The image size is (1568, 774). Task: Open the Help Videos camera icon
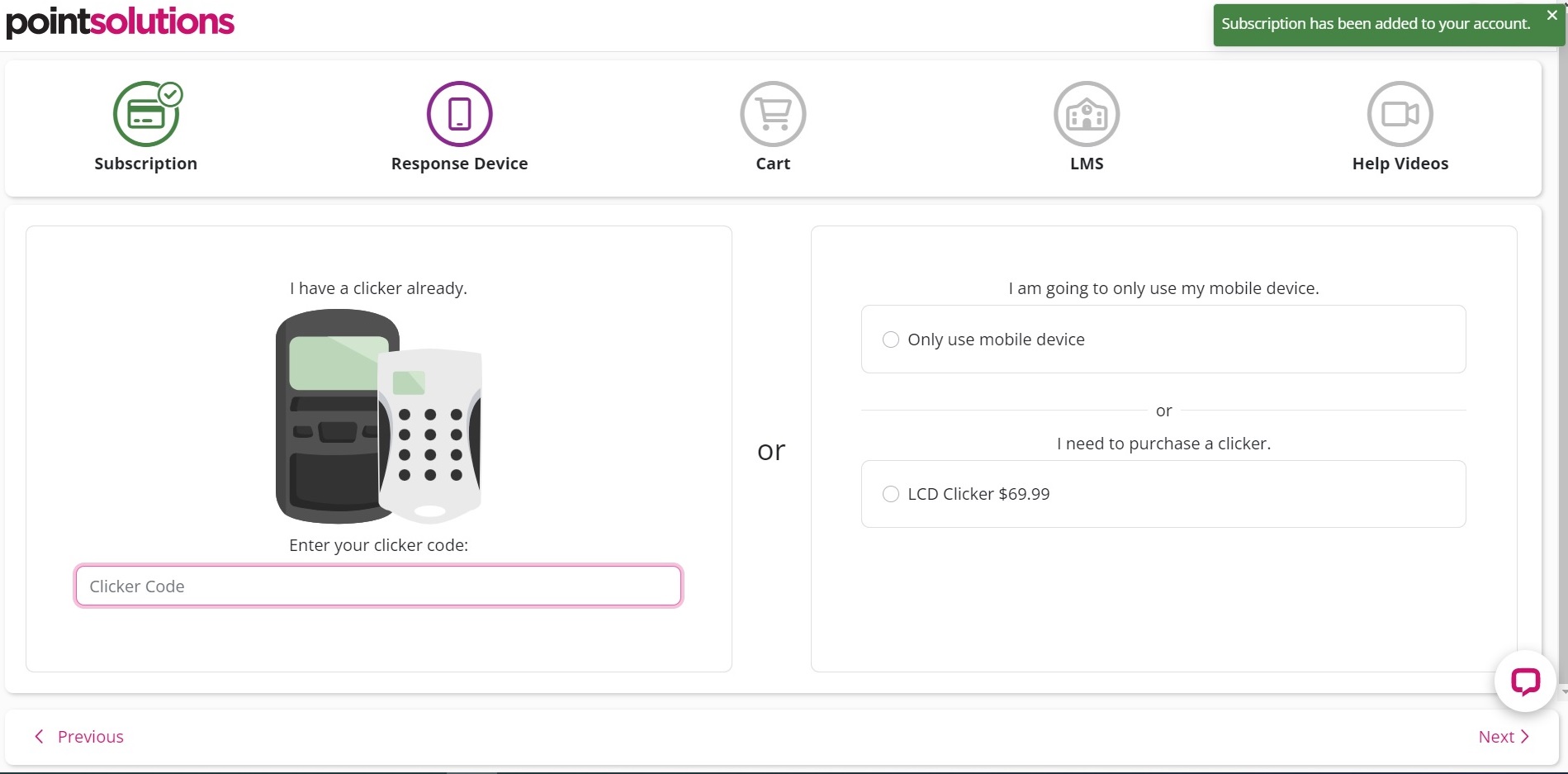tap(1400, 114)
